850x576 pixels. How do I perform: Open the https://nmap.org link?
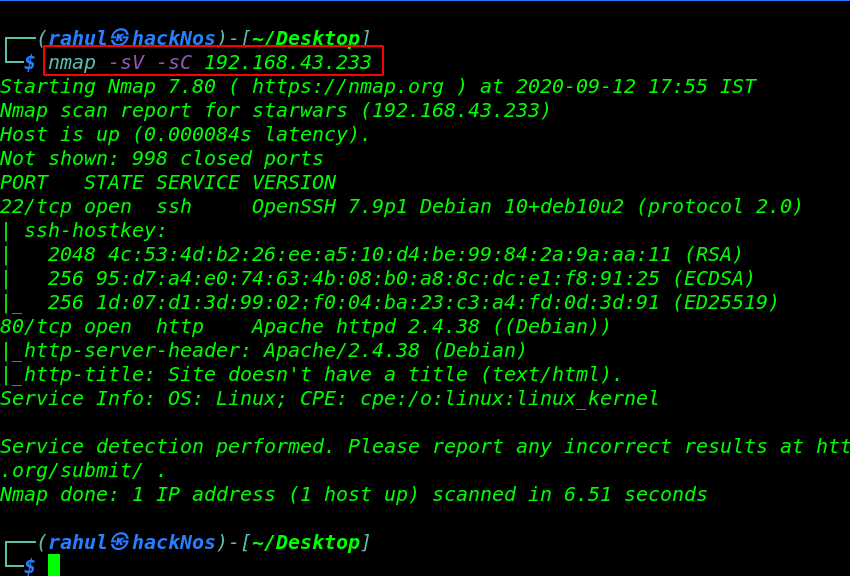[347, 87]
